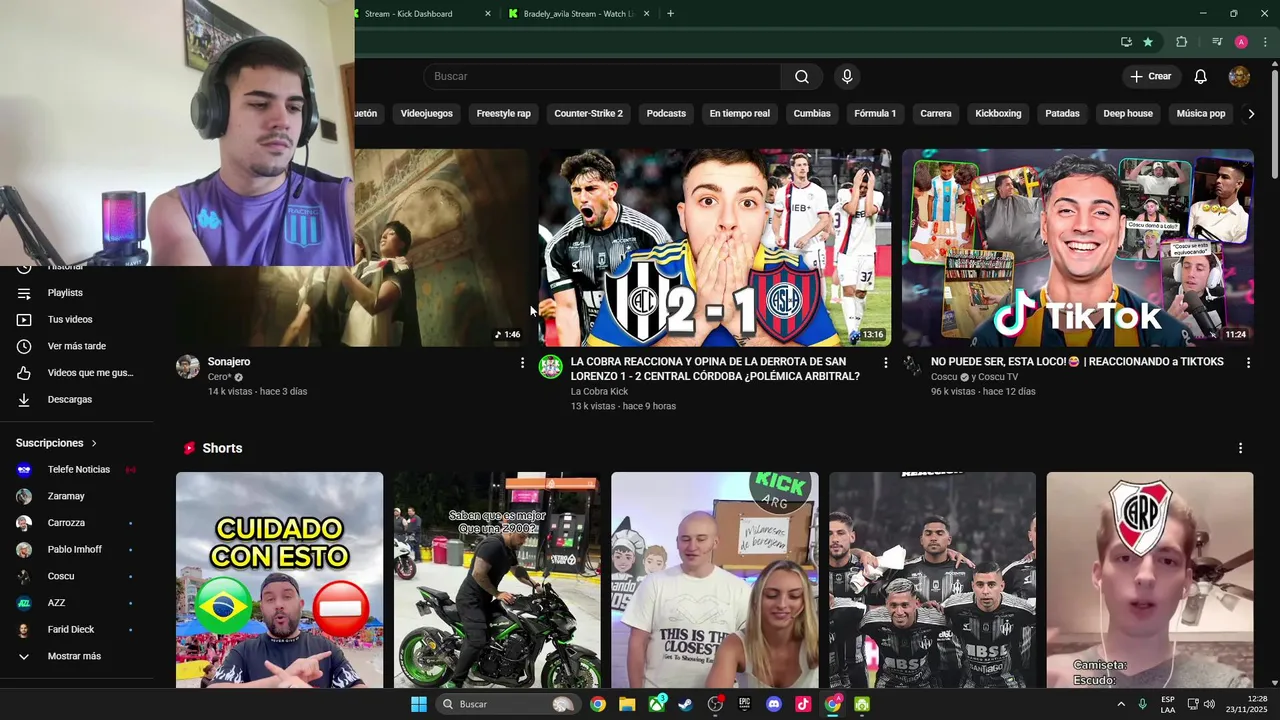
Task: Open YouTube notifications bell
Action: click(1200, 76)
